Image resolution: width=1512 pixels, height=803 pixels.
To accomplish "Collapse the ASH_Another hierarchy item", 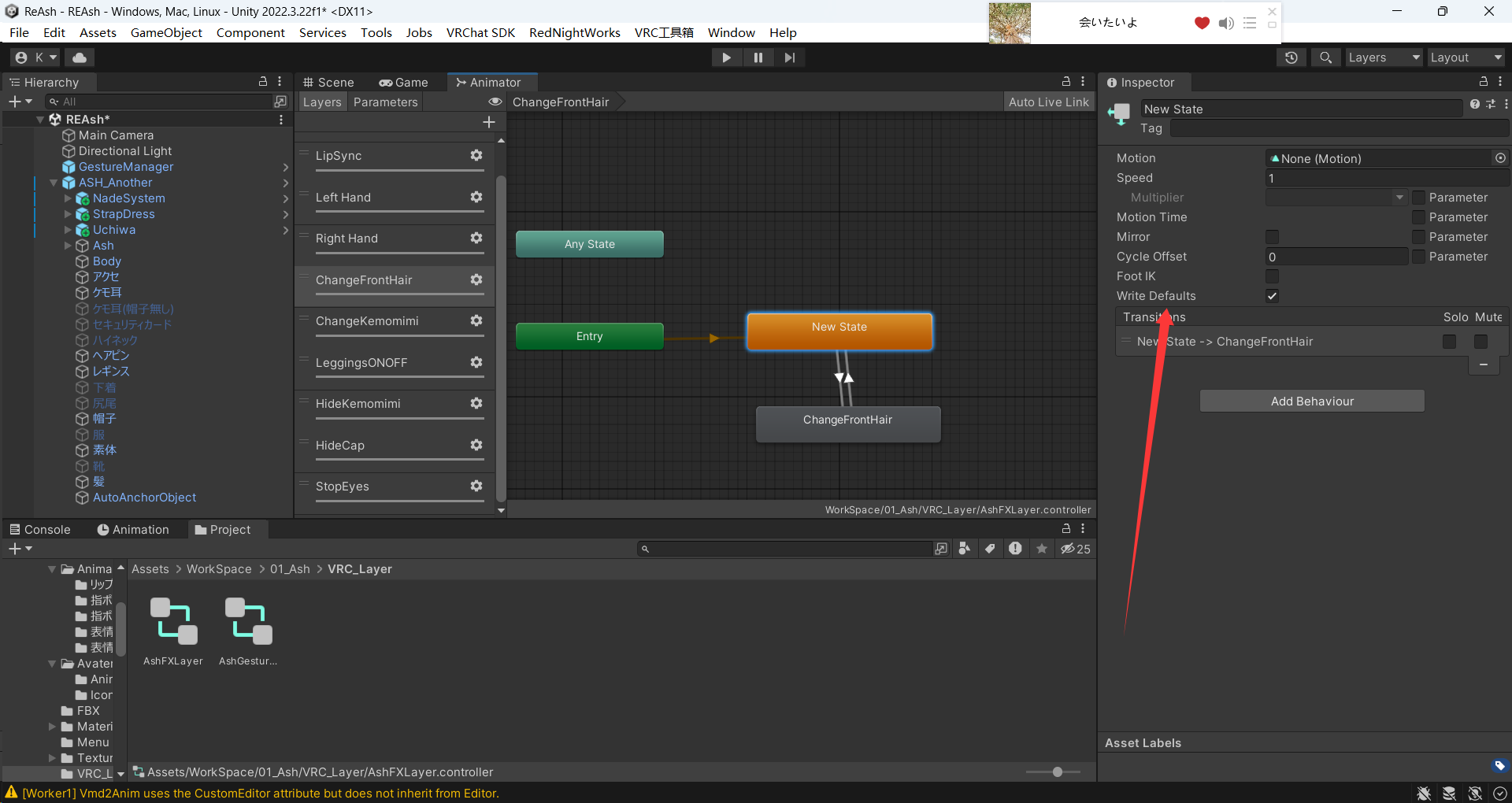I will pyautogui.click(x=54, y=183).
